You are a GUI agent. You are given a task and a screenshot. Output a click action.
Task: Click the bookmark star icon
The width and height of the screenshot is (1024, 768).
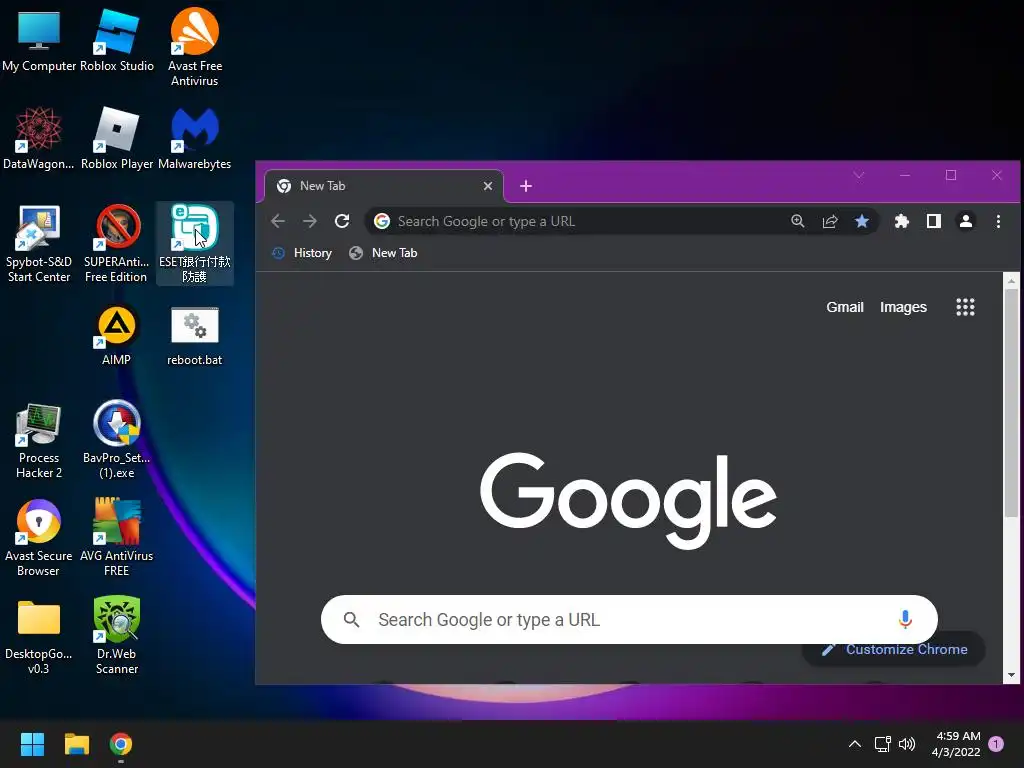(861, 221)
